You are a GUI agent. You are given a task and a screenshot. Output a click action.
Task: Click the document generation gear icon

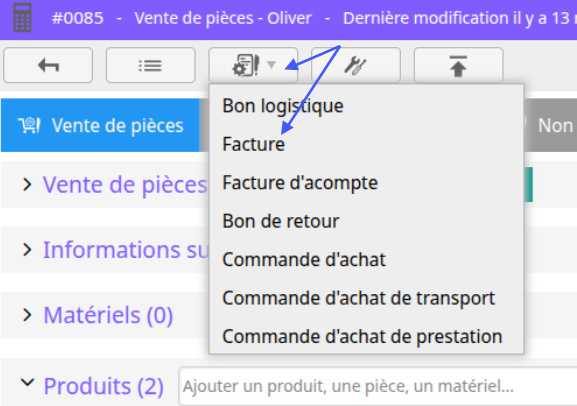tap(246, 65)
